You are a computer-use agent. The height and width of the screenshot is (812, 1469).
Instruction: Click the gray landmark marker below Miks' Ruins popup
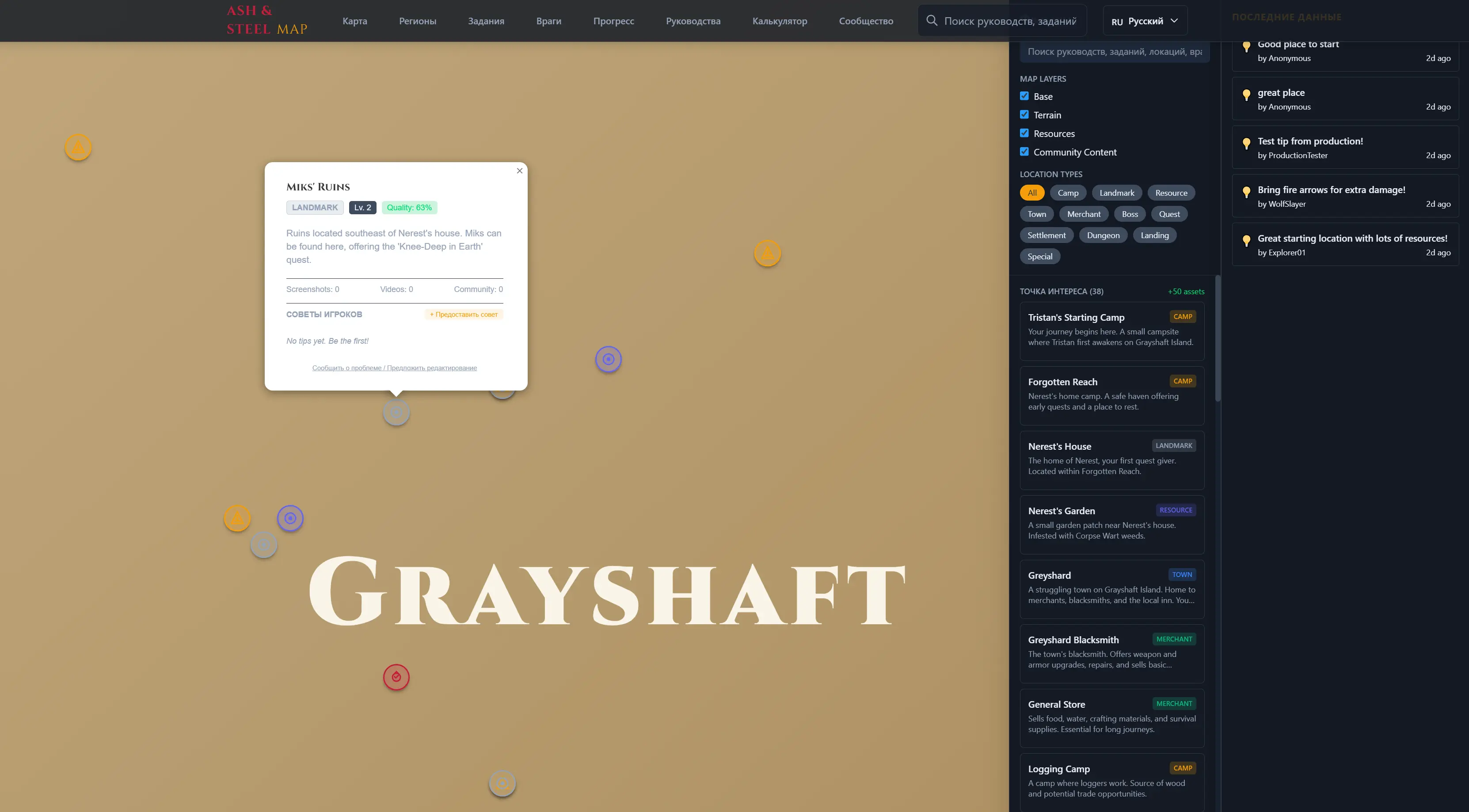click(396, 412)
